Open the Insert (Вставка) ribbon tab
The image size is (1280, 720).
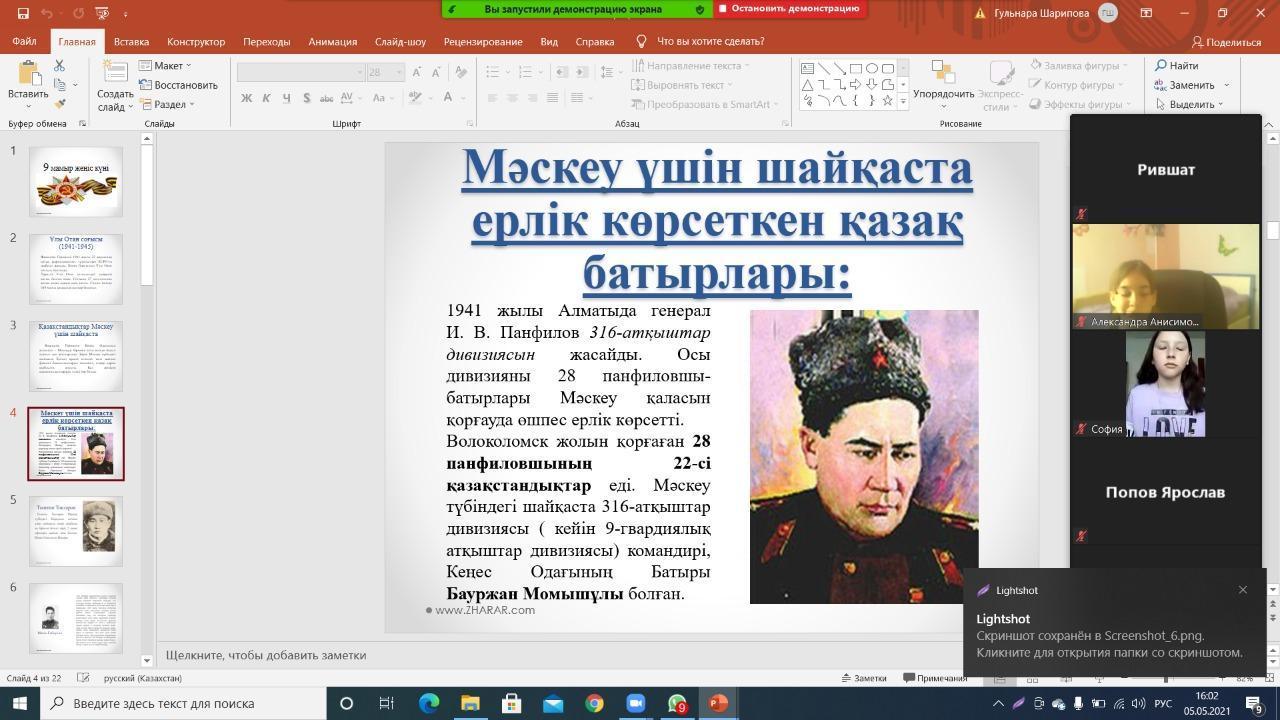click(x=131, y=42)
